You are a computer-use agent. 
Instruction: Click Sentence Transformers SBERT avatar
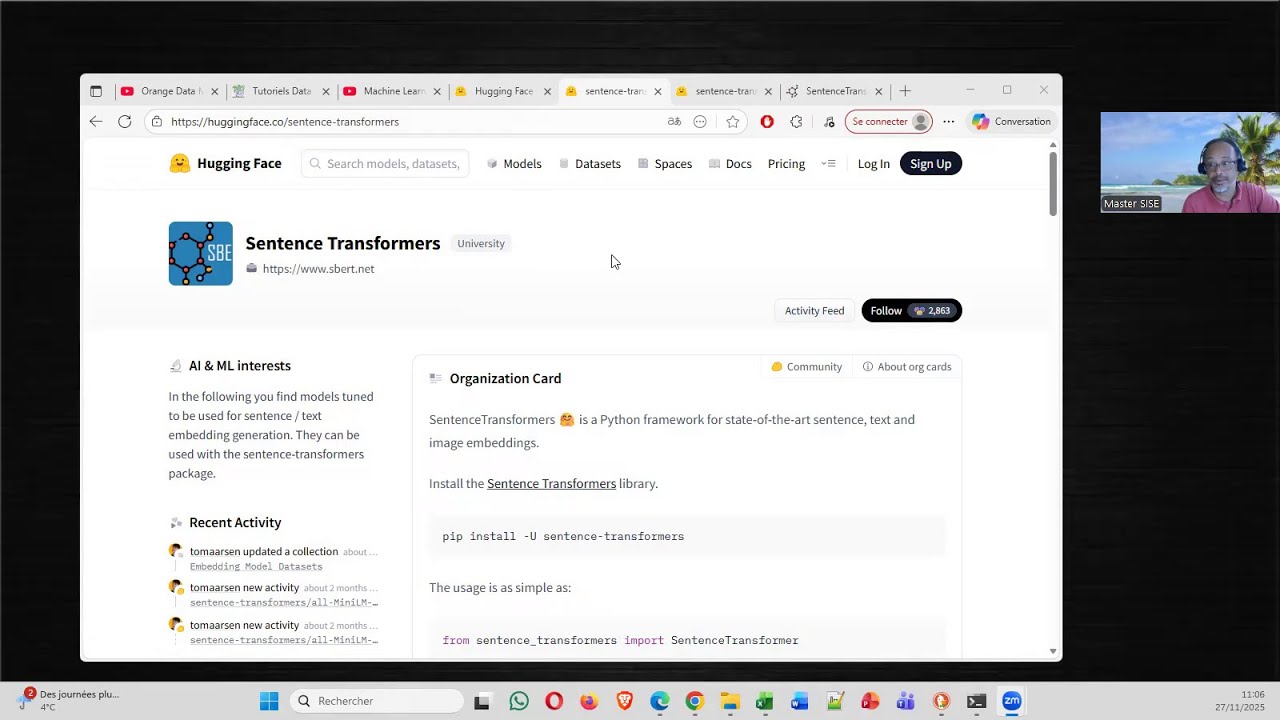click(x=200, y=254)
